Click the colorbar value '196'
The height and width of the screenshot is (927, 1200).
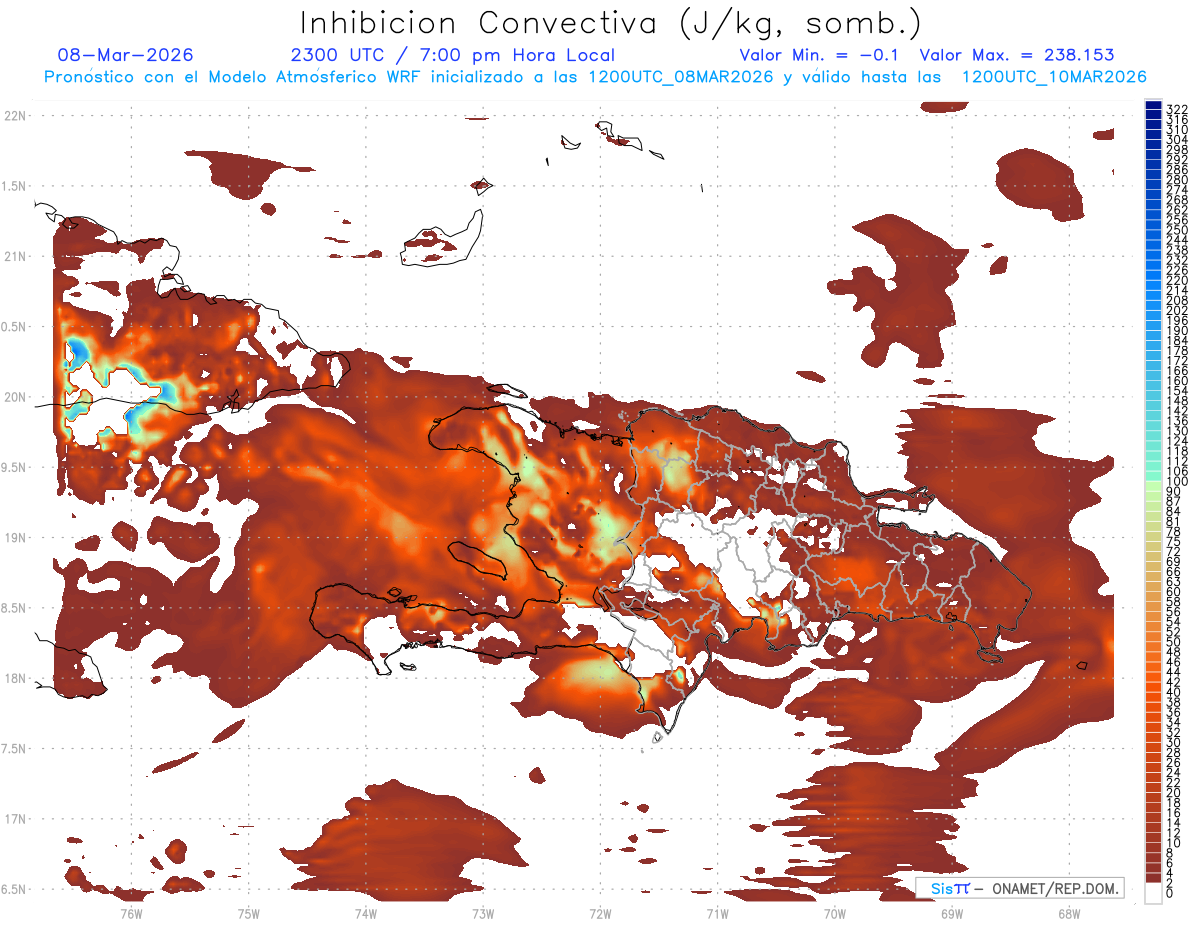click(x=1177, y=321)
